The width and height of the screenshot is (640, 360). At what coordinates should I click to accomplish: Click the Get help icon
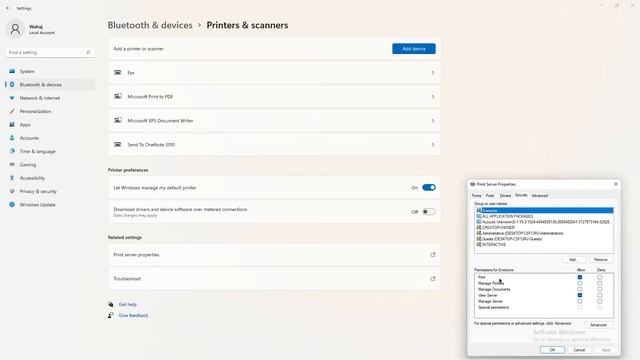click(x=111, y=304)
